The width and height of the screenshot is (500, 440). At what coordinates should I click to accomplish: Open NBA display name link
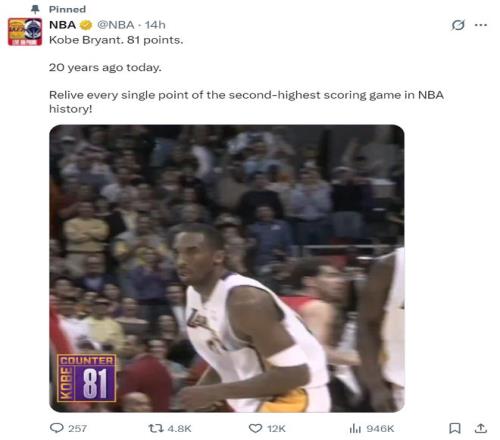(62, 25)
